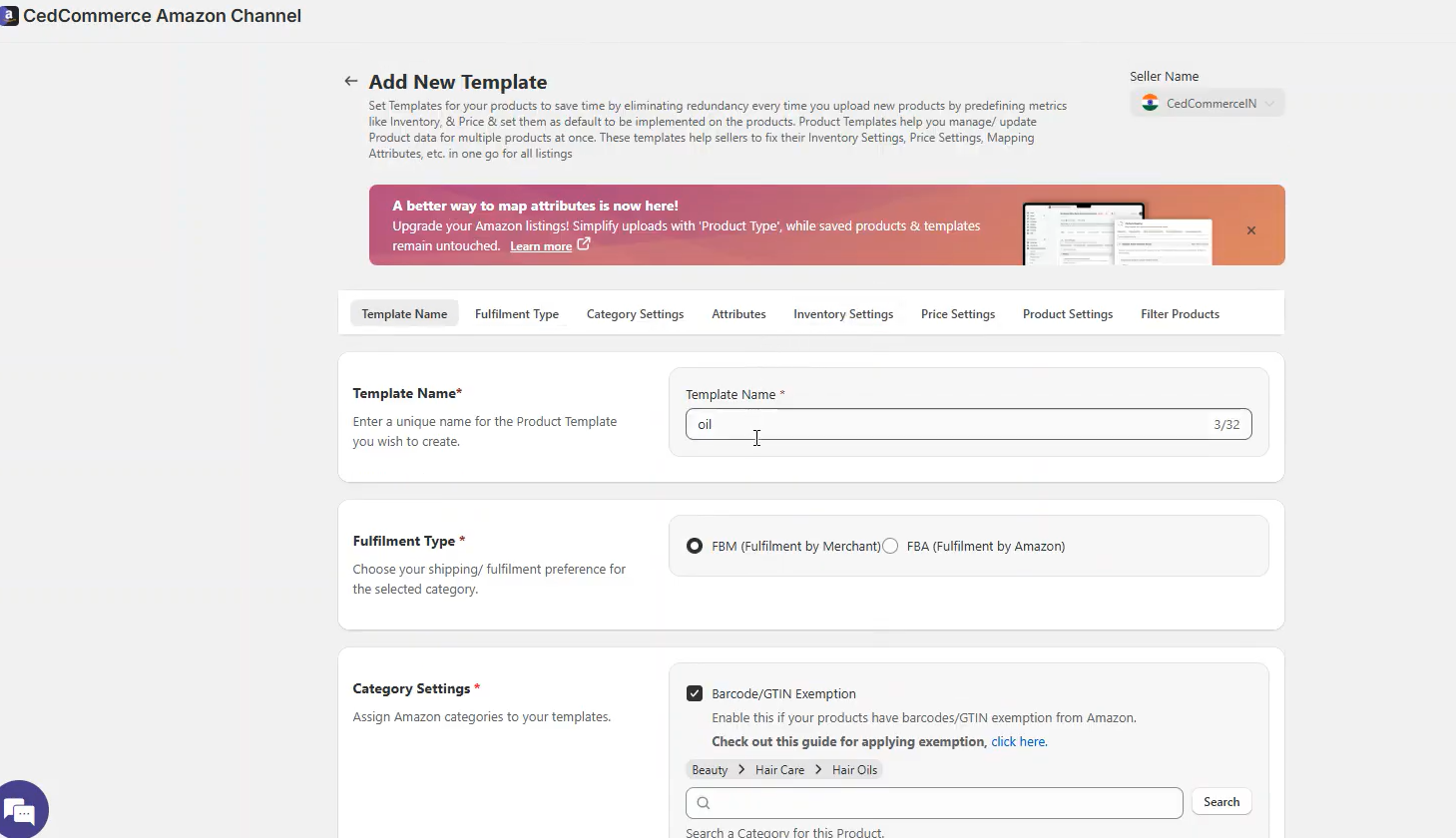Click the Hair Care breadcrumb category
This screenshot has width=1456, height=838.
(779, 770)
